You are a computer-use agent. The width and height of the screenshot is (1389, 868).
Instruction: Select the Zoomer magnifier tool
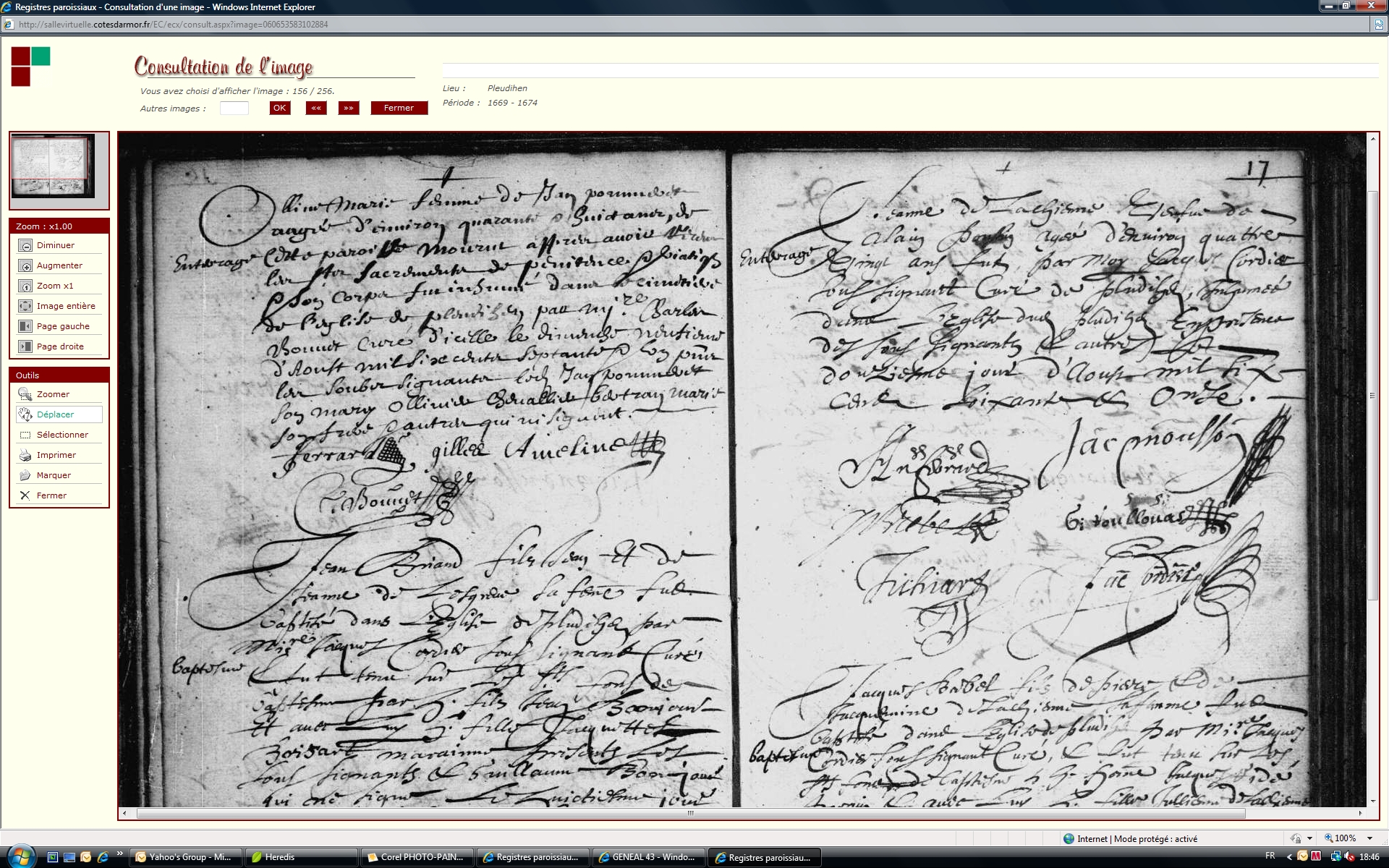25,394
